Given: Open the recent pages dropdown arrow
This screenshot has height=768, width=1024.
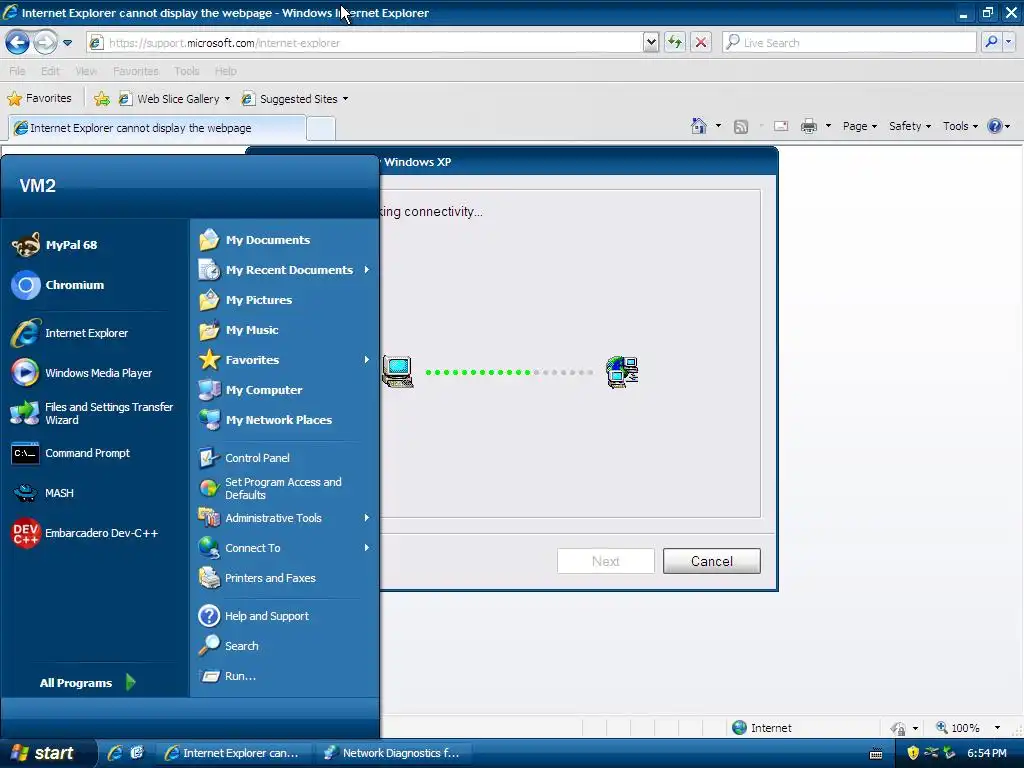Looking at the screenshot, I should click(x=67, y=43).
